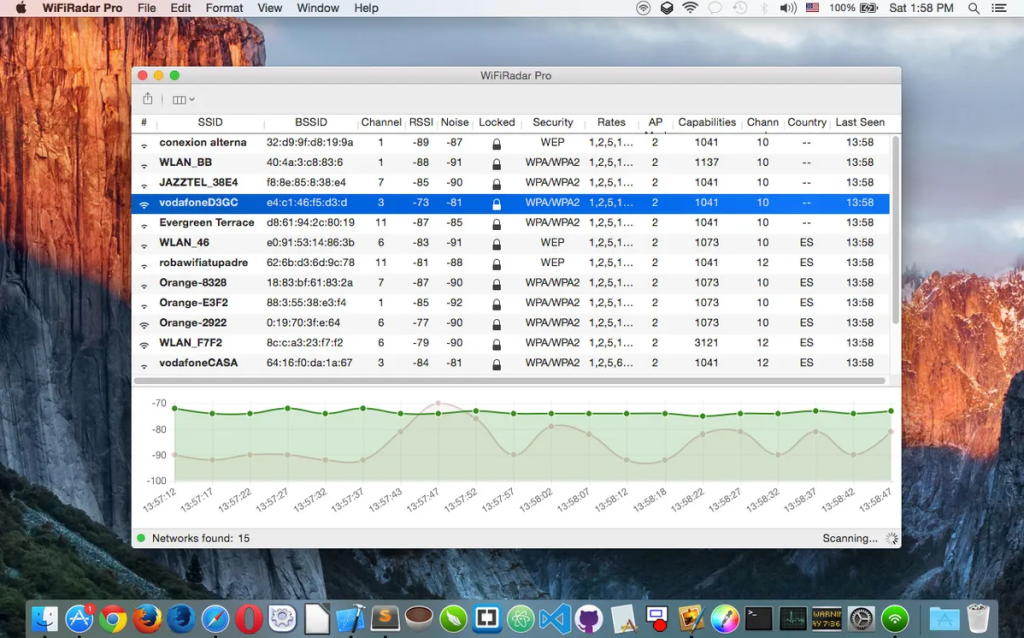Sort networks by the Security column header
Viewport: 1024px width, 638px height.
point(552,122)
